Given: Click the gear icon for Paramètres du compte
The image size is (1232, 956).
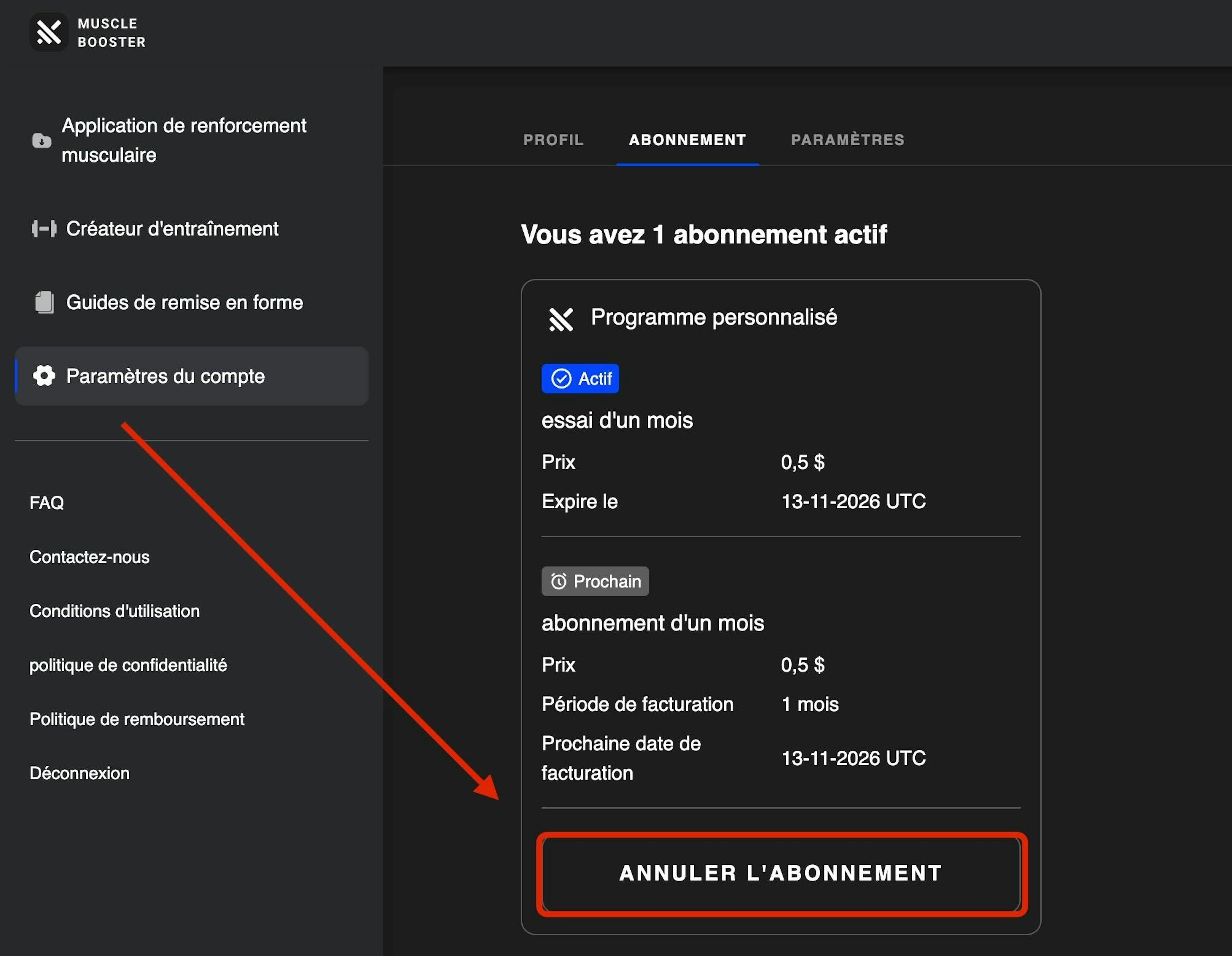Looking at the screenshot, I should point(44,376).
